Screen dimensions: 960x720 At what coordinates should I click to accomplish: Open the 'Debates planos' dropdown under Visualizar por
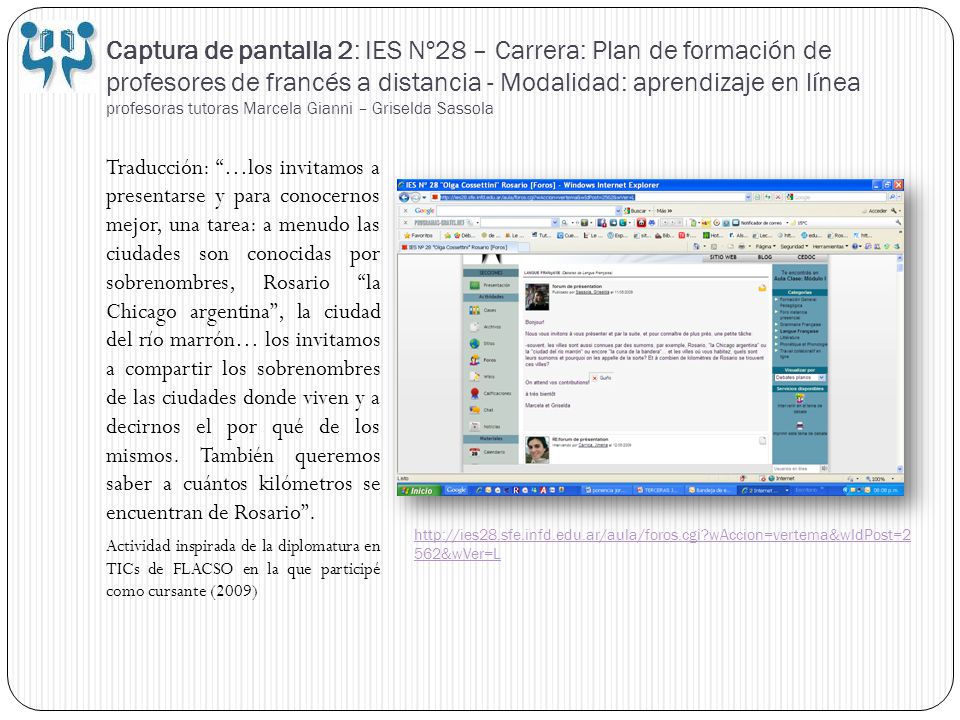click(x=800, y=378)
